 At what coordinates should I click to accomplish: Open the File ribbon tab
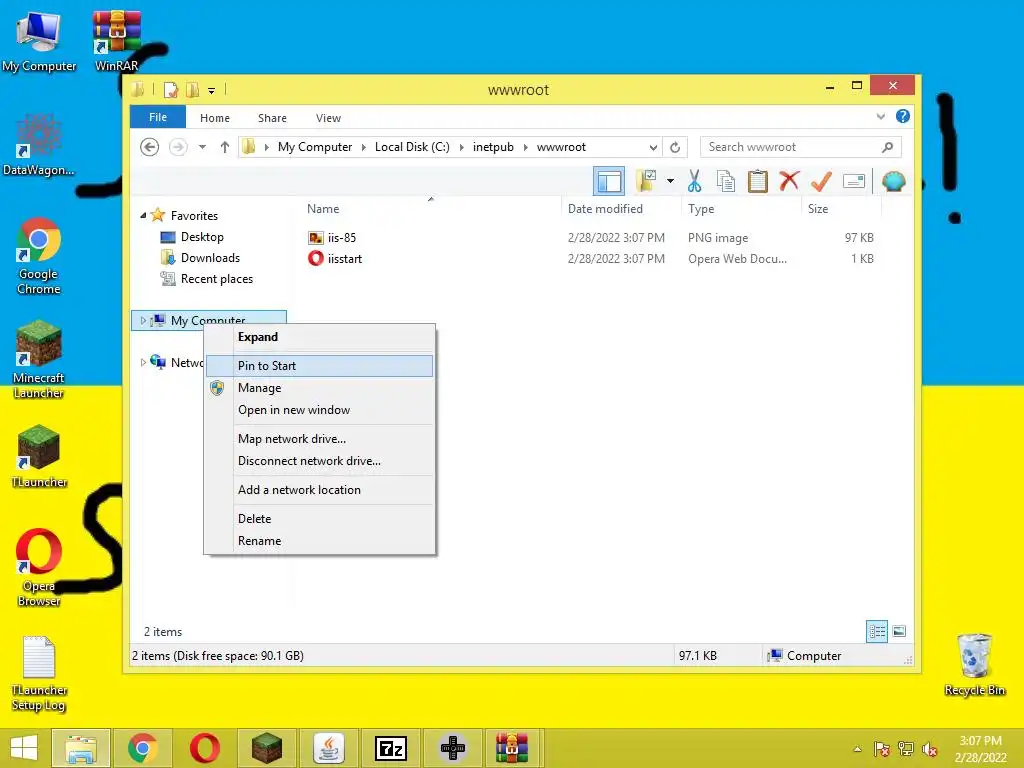pos(157,117)
